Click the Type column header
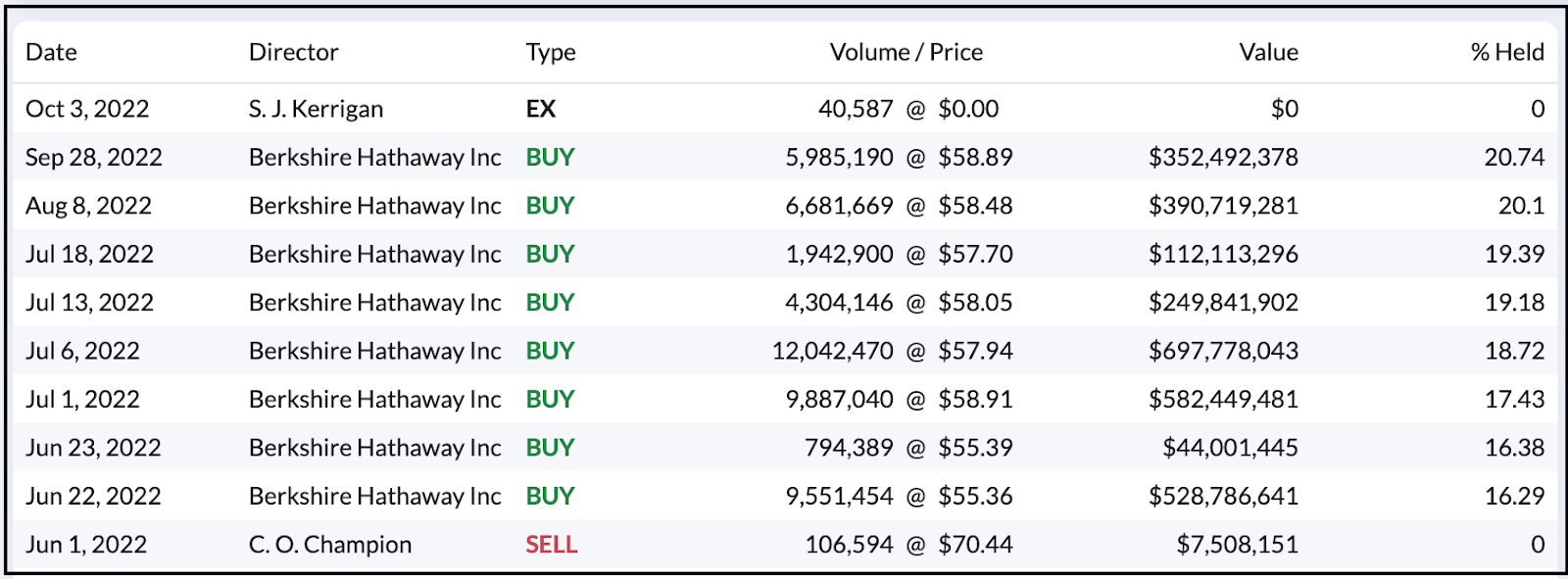 tap(550, 52)
